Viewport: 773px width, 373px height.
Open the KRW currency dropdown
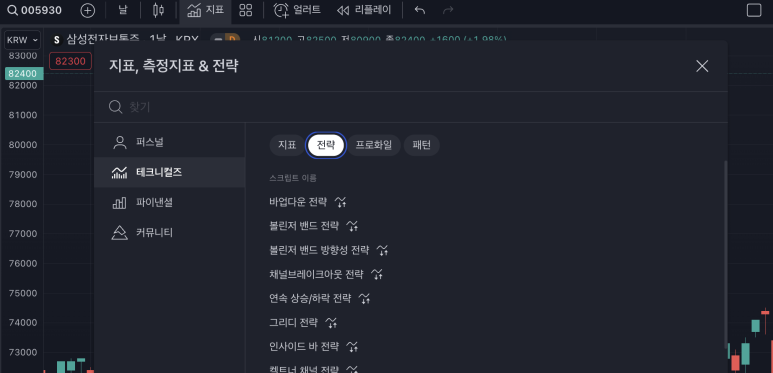pos(23,40)
